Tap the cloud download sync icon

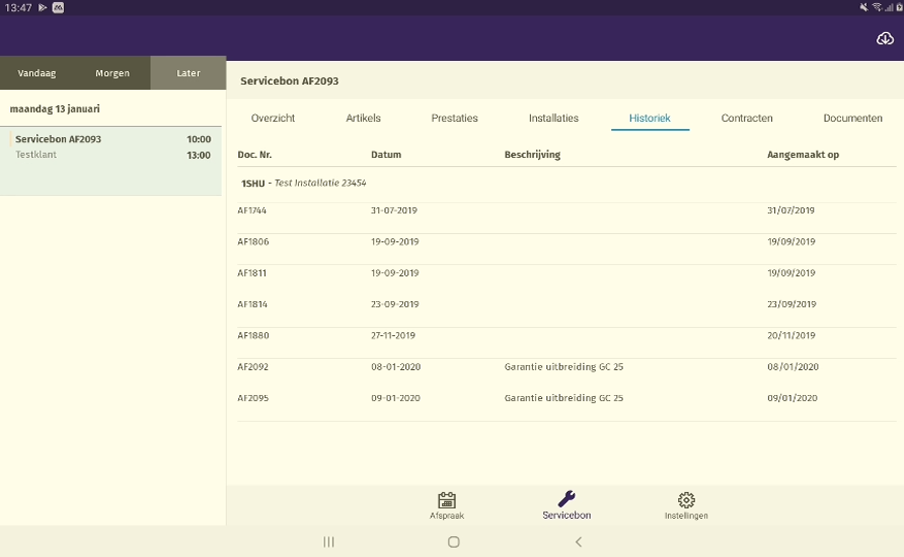coord(884,38)
